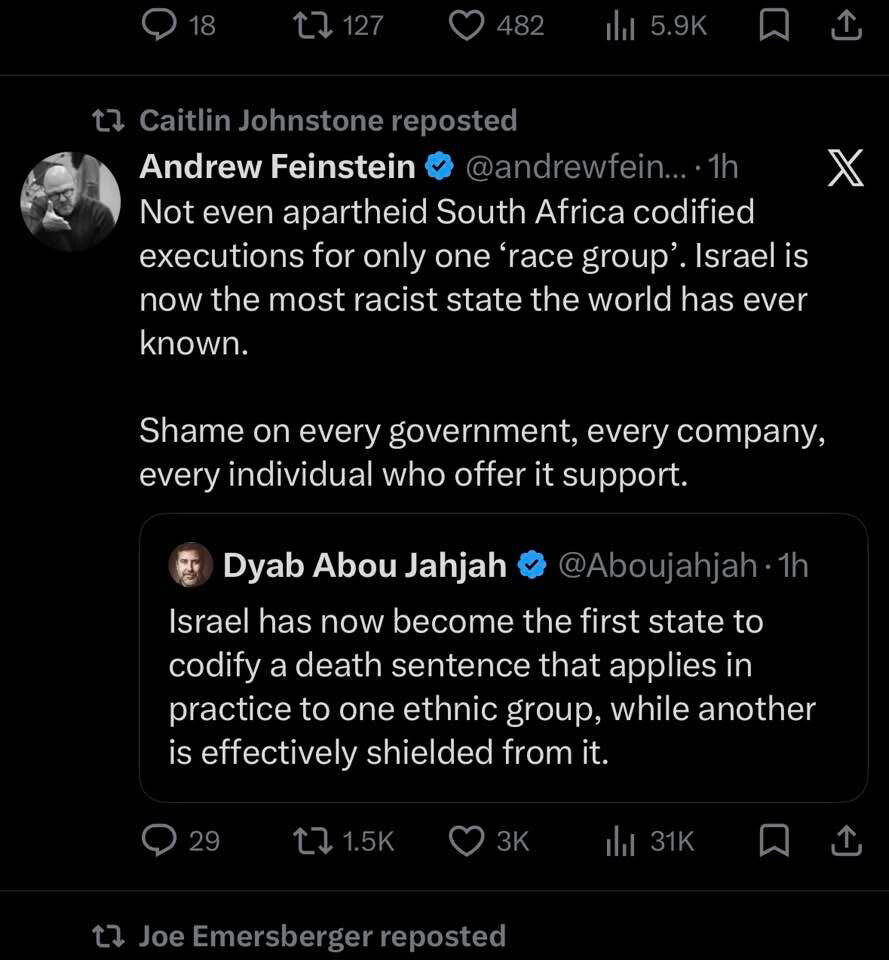Open Dyab Abou Jahjah's avatar

[x=190, y=565]
